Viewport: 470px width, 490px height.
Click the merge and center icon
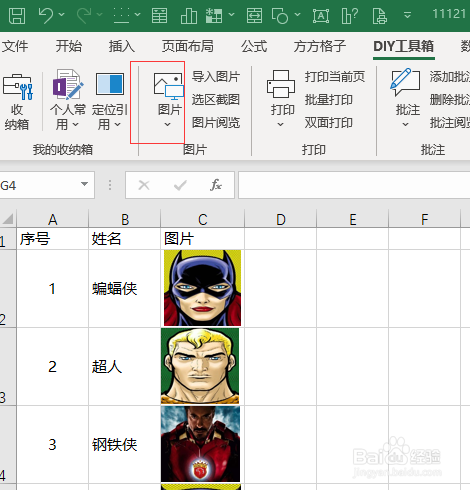click(254, 15)
